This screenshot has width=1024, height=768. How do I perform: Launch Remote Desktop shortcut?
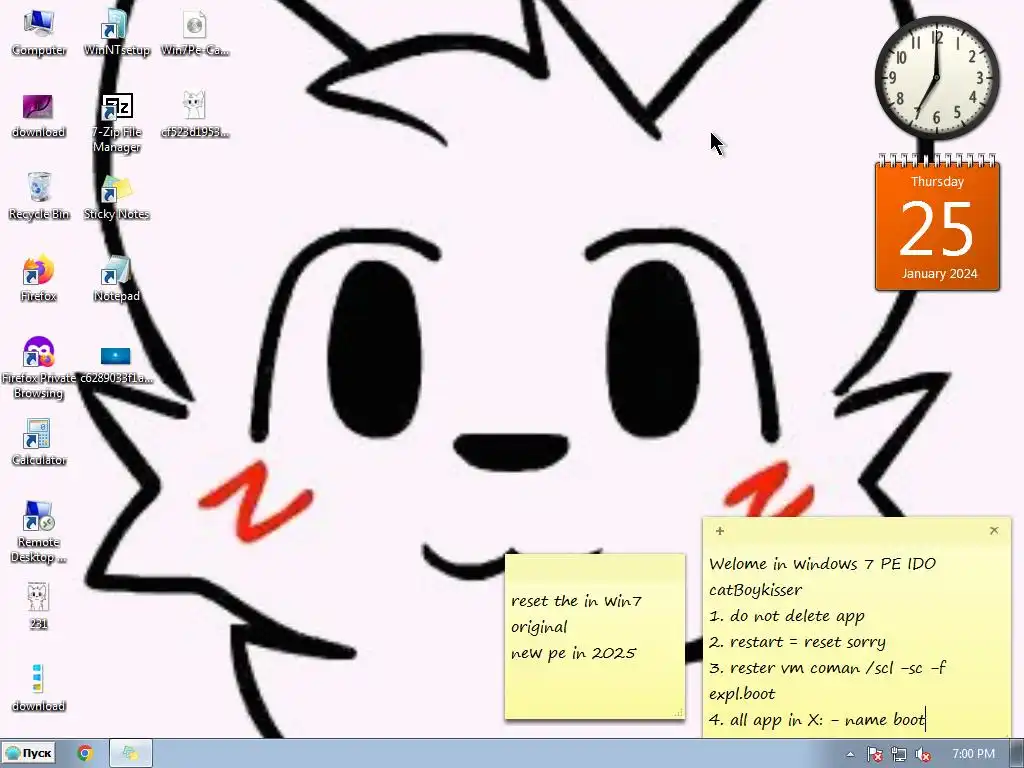point(39,532)
